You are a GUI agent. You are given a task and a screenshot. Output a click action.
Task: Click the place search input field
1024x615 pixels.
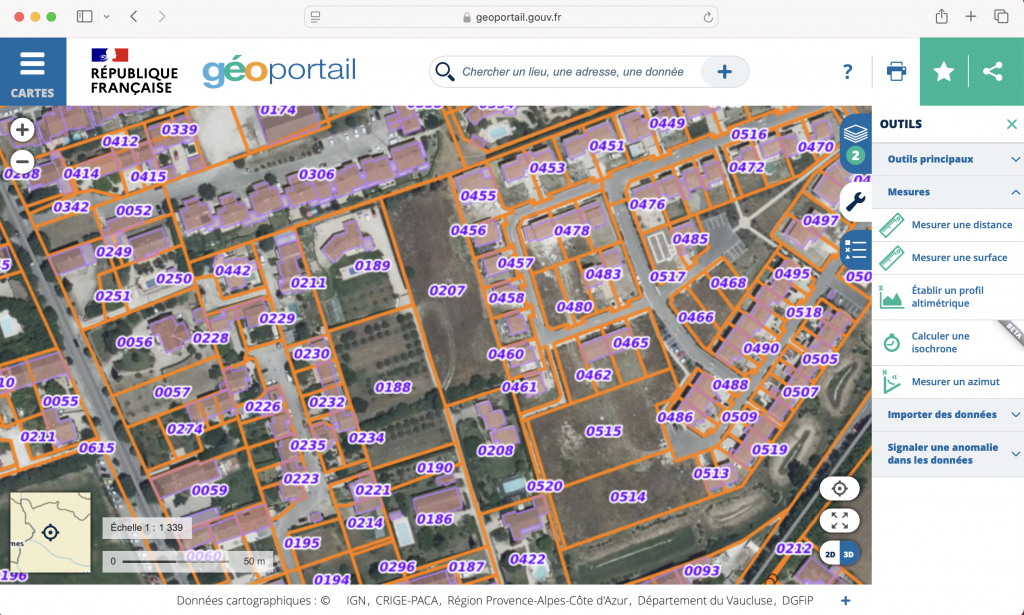pyautogui.click(x=575, y=72)
